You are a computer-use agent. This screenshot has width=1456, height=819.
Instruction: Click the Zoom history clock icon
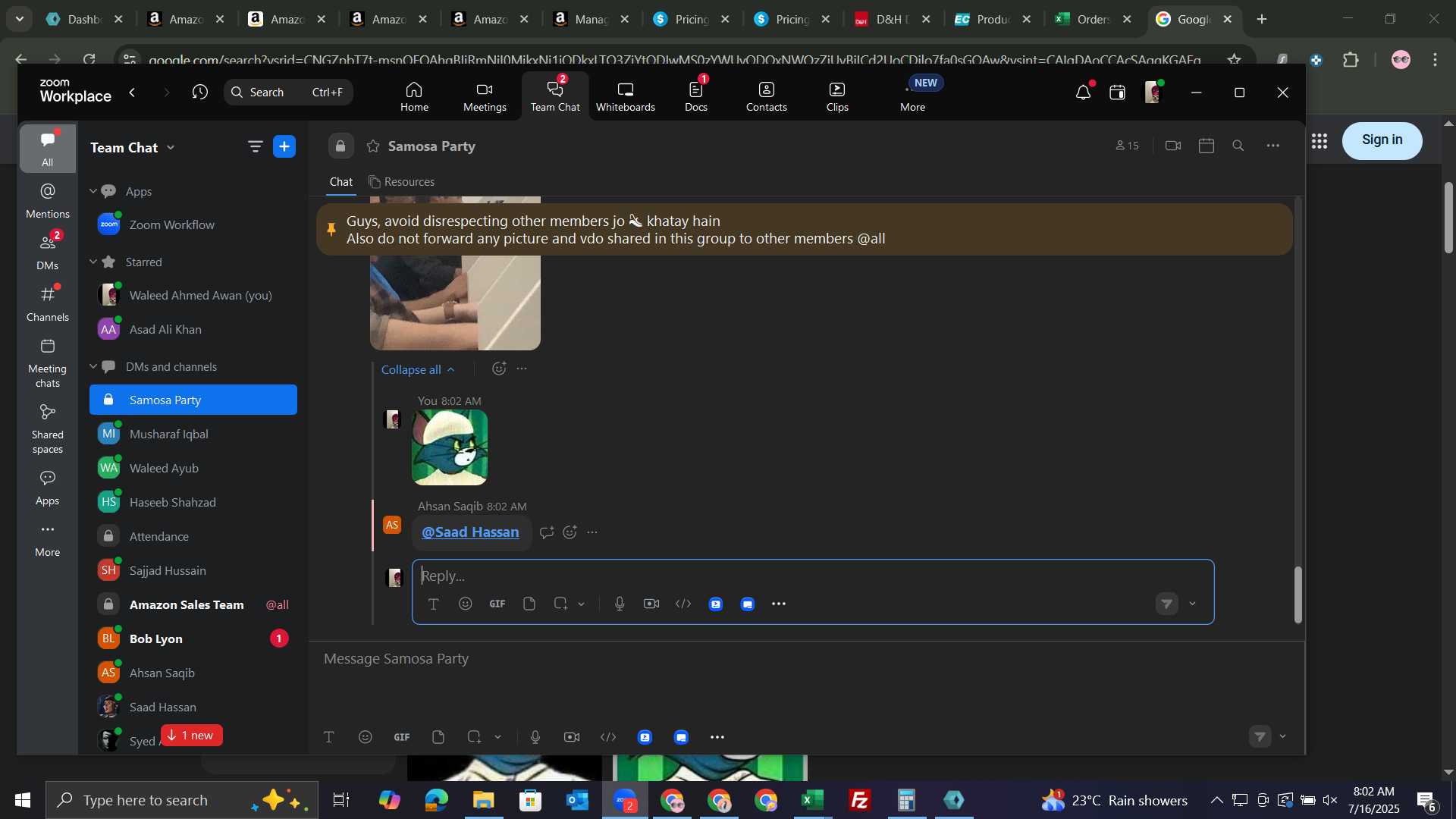tap(199, 92)
